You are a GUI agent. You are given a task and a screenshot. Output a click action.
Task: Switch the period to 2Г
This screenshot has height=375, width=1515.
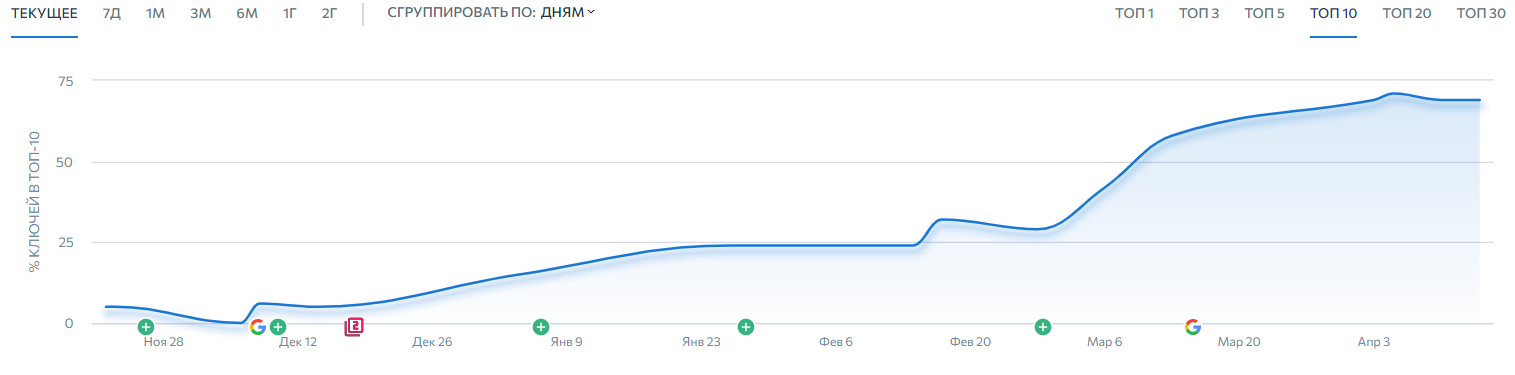[x=330, y=13]
